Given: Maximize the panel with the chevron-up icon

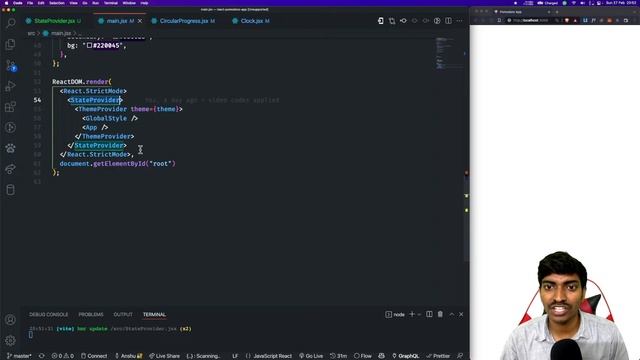Looking at the screenshot, I should click(451, 314).
